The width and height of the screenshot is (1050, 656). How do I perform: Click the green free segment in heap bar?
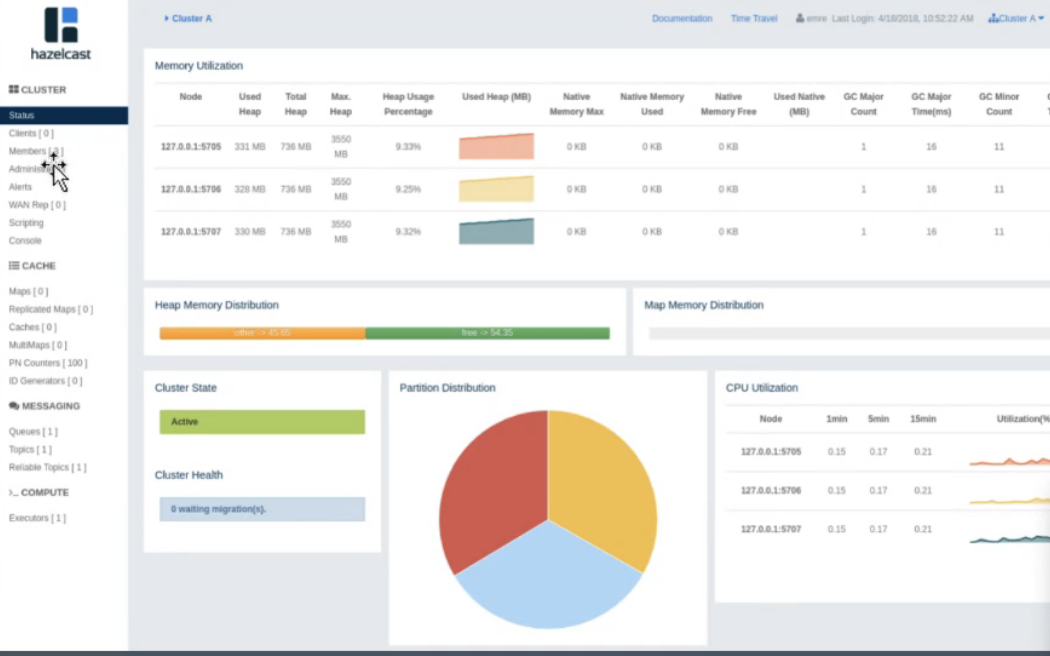pyautogui.click(x=488, y=333)
